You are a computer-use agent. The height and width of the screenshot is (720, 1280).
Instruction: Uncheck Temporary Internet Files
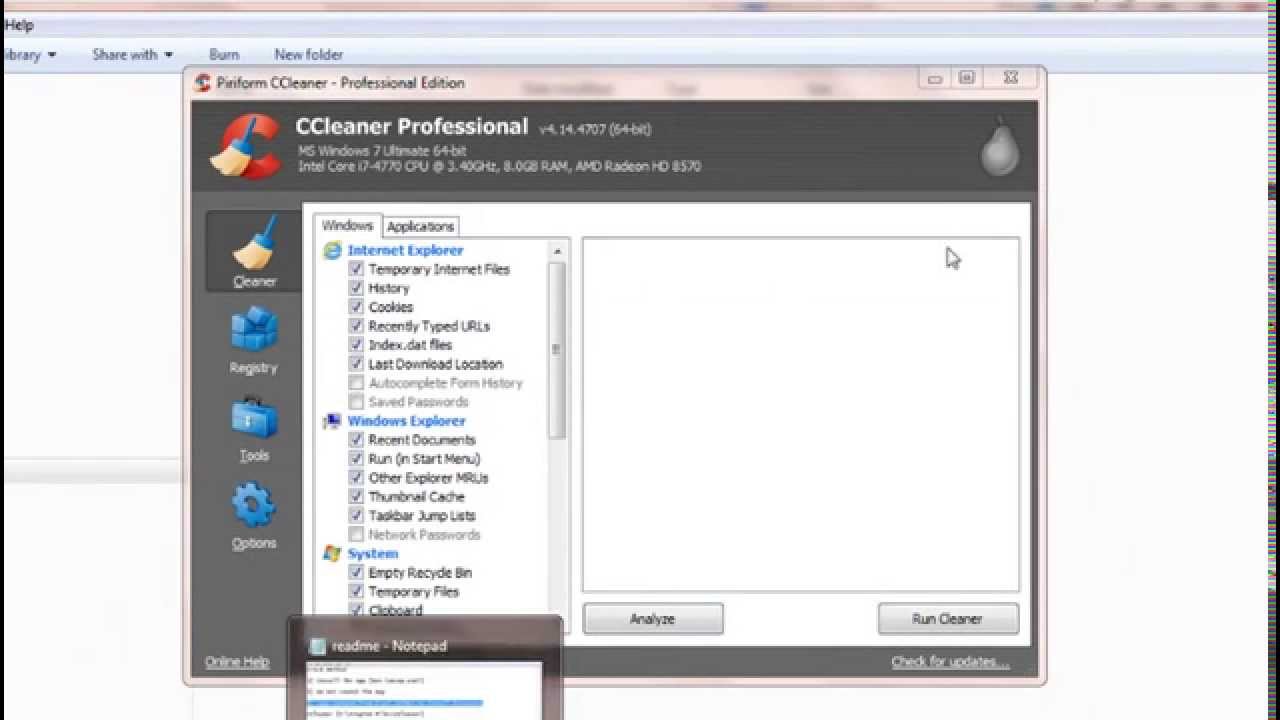pos(356,269)
